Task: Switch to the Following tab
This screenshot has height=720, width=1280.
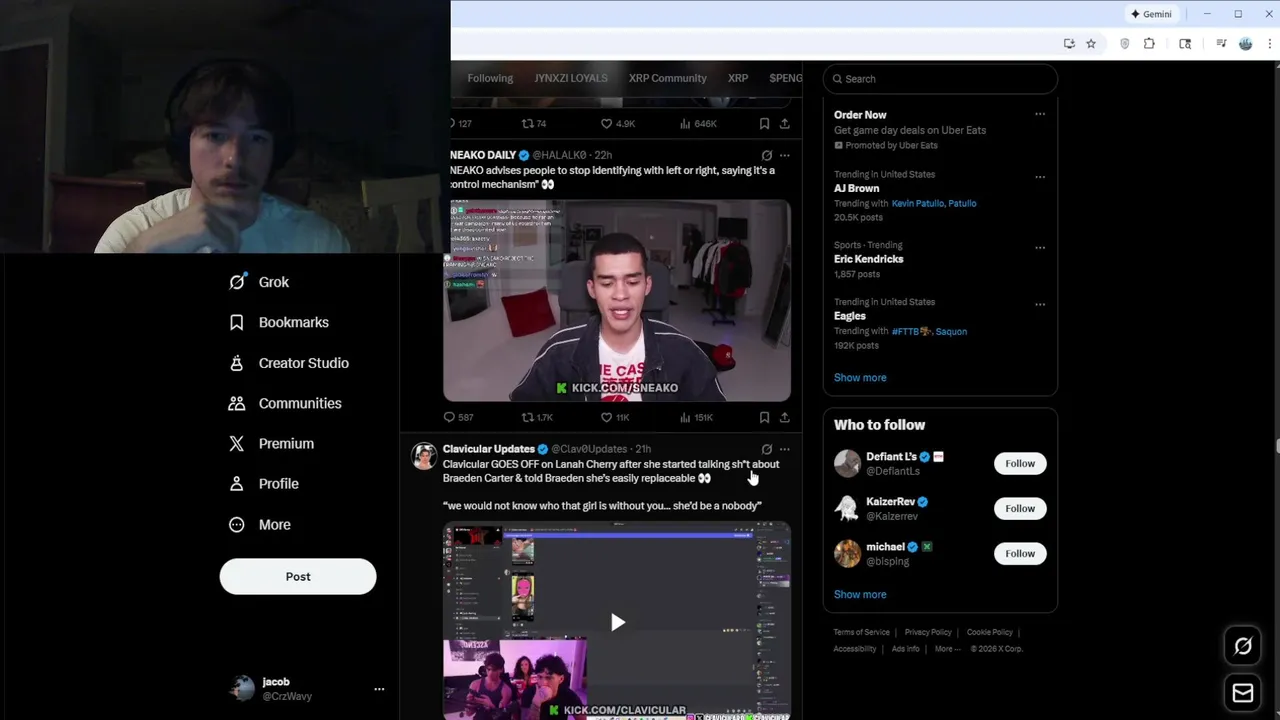Action: pos(490,78)
